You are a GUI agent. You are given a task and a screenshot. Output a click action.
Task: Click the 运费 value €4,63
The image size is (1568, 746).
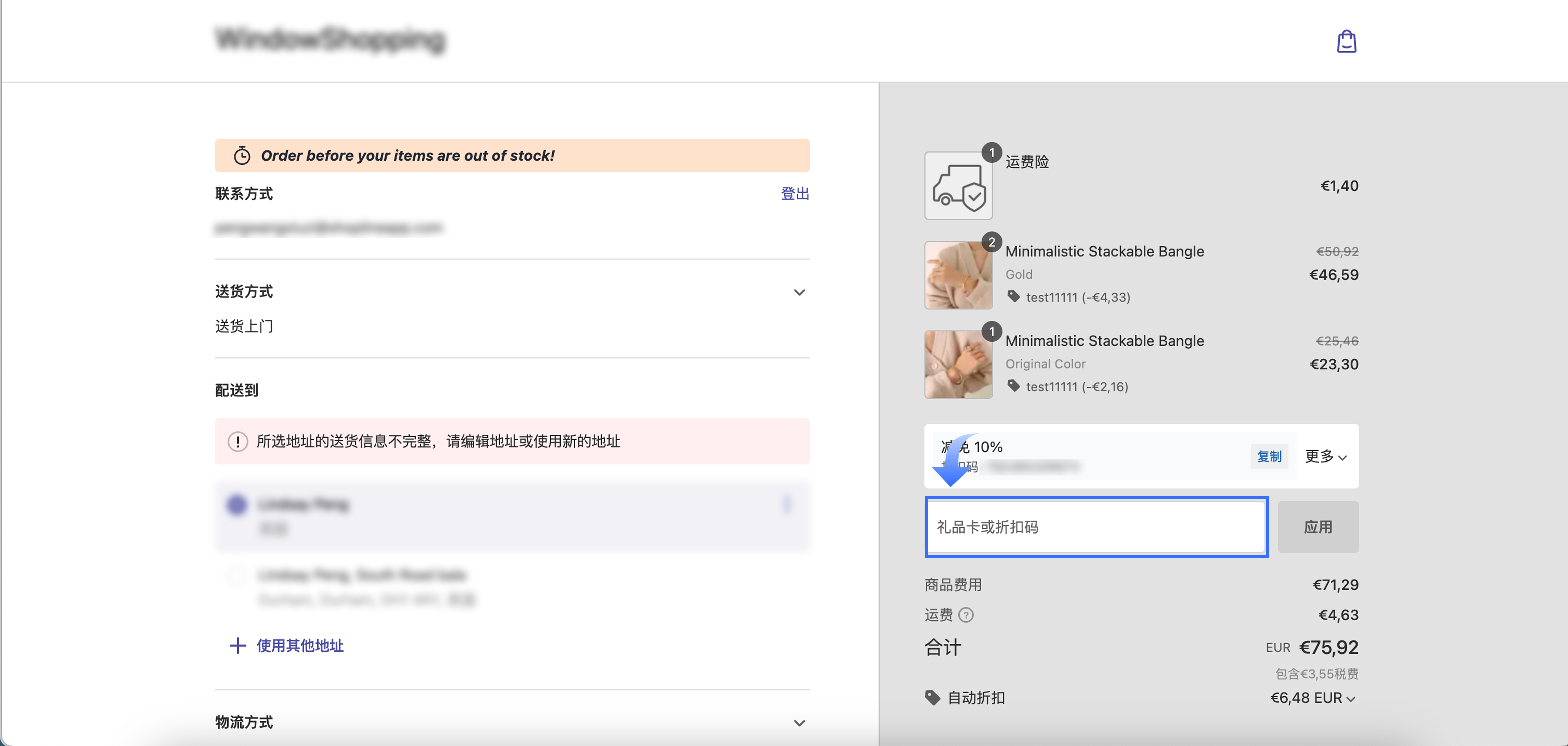(1338, 615)
